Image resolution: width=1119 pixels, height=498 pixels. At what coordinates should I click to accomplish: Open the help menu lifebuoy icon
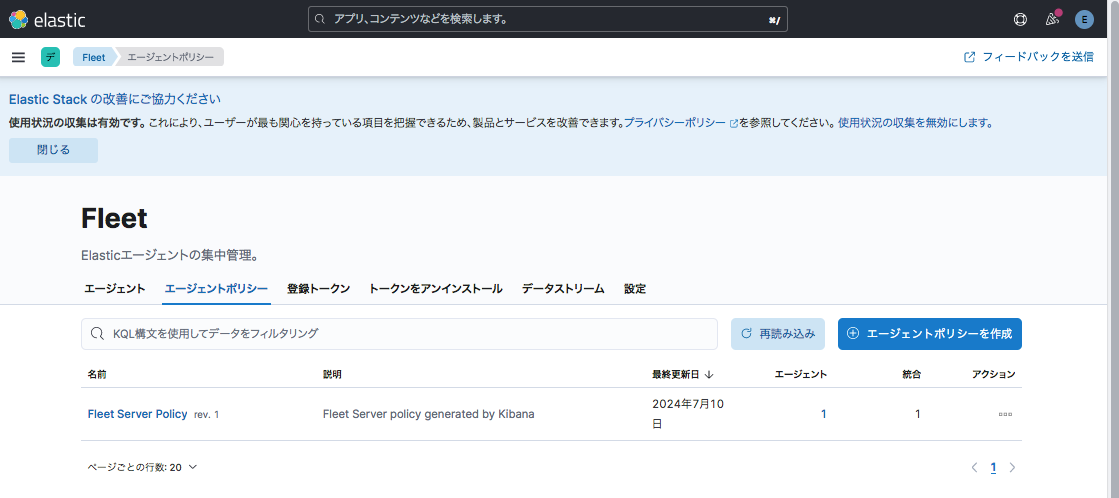coord(1020,19)
